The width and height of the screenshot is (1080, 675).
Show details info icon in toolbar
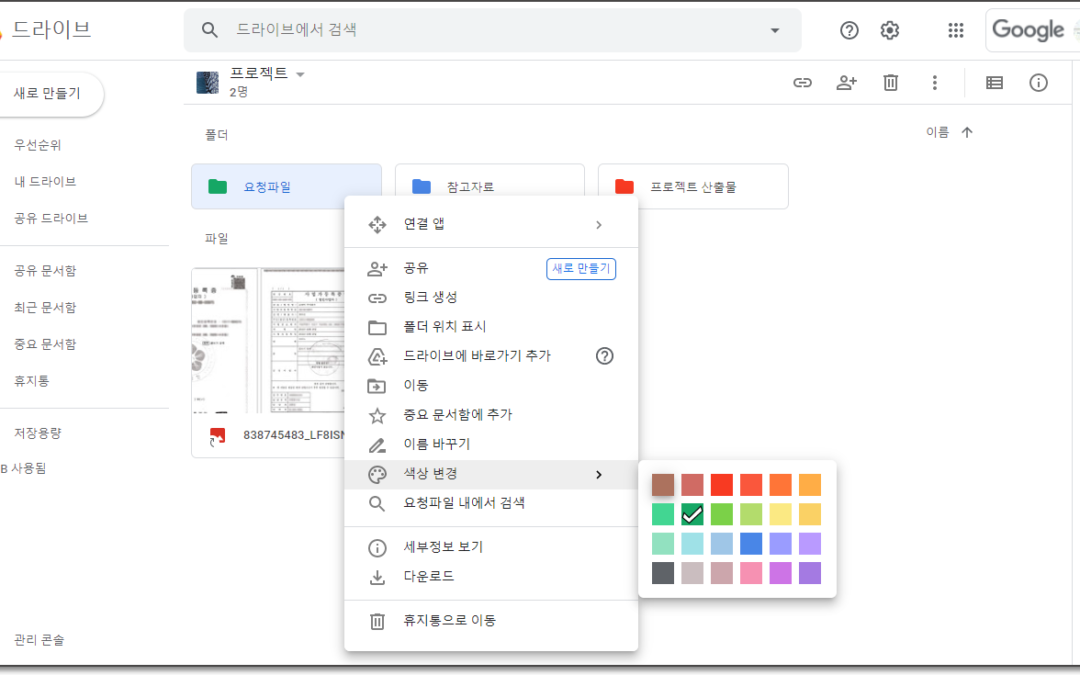pos(1038,83)
